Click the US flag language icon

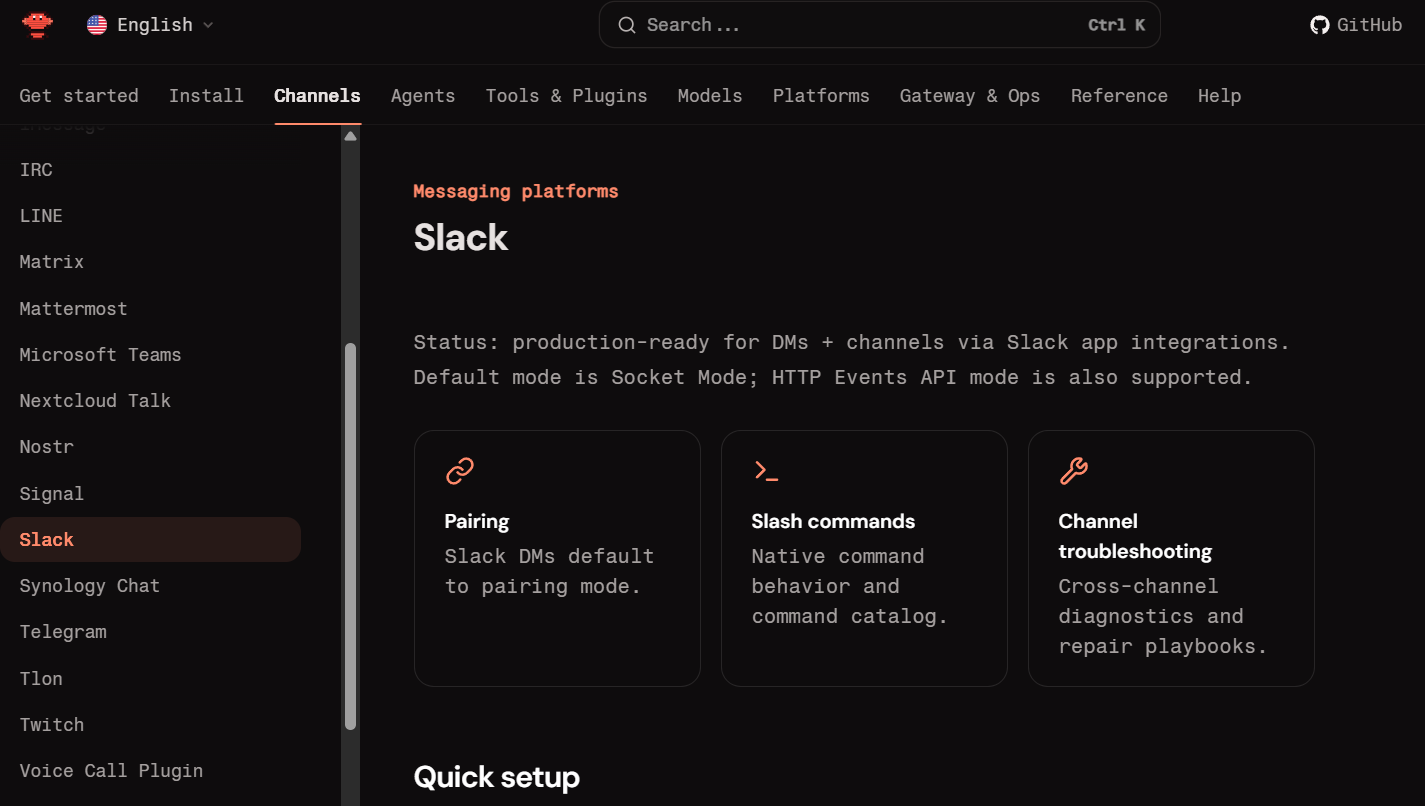pyautogui.click(x=97, y=25)
